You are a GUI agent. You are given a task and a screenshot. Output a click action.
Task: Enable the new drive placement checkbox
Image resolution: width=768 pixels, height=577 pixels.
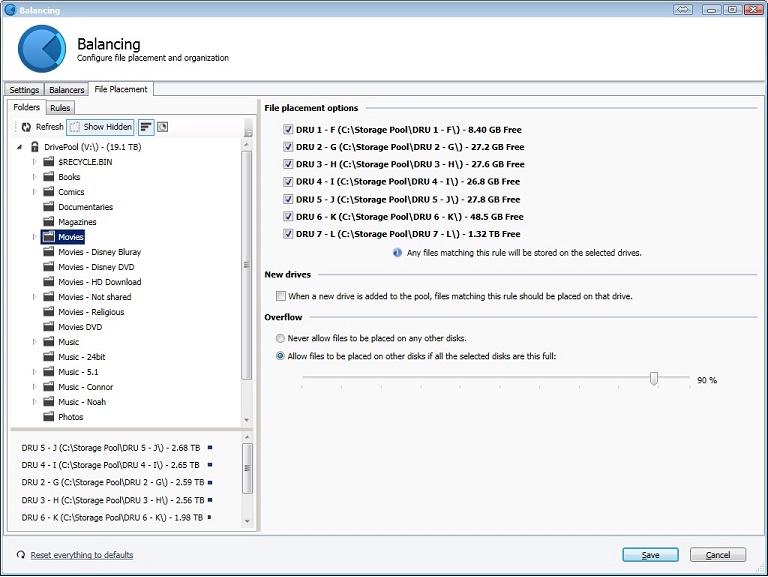coord(281,296)
